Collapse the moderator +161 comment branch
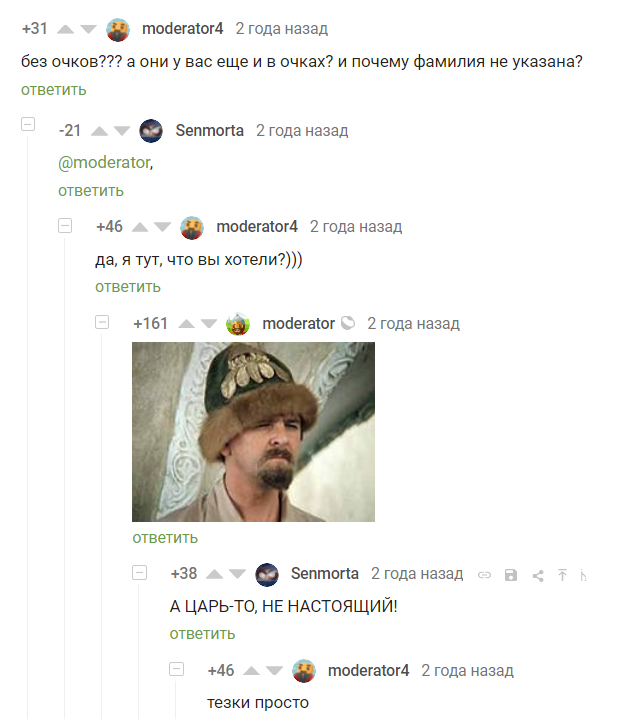This screenshot has height=719, width=634. [102, 322]
